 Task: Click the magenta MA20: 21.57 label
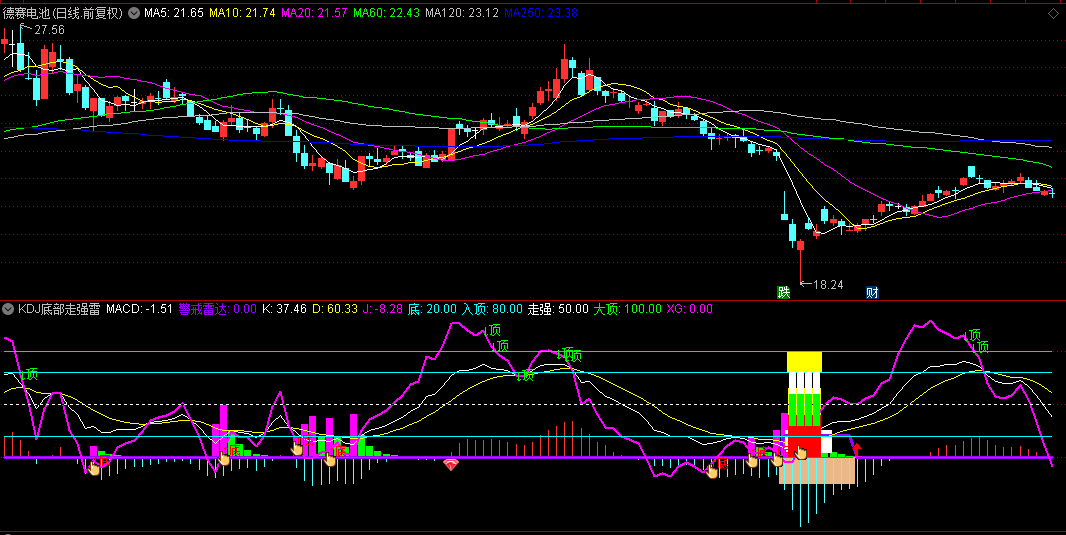click(x=314, y=13)
